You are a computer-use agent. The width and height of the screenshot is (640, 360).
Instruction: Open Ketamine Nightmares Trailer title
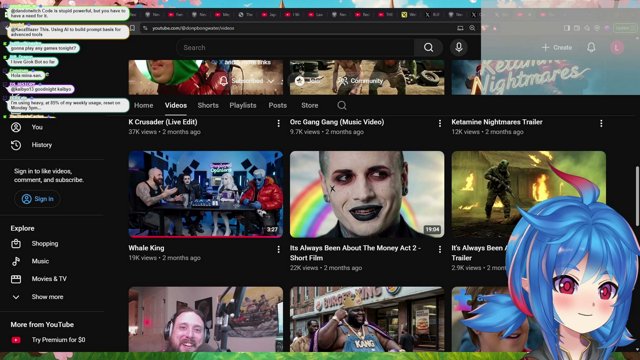pyautogui.click(x=497, y=122)
